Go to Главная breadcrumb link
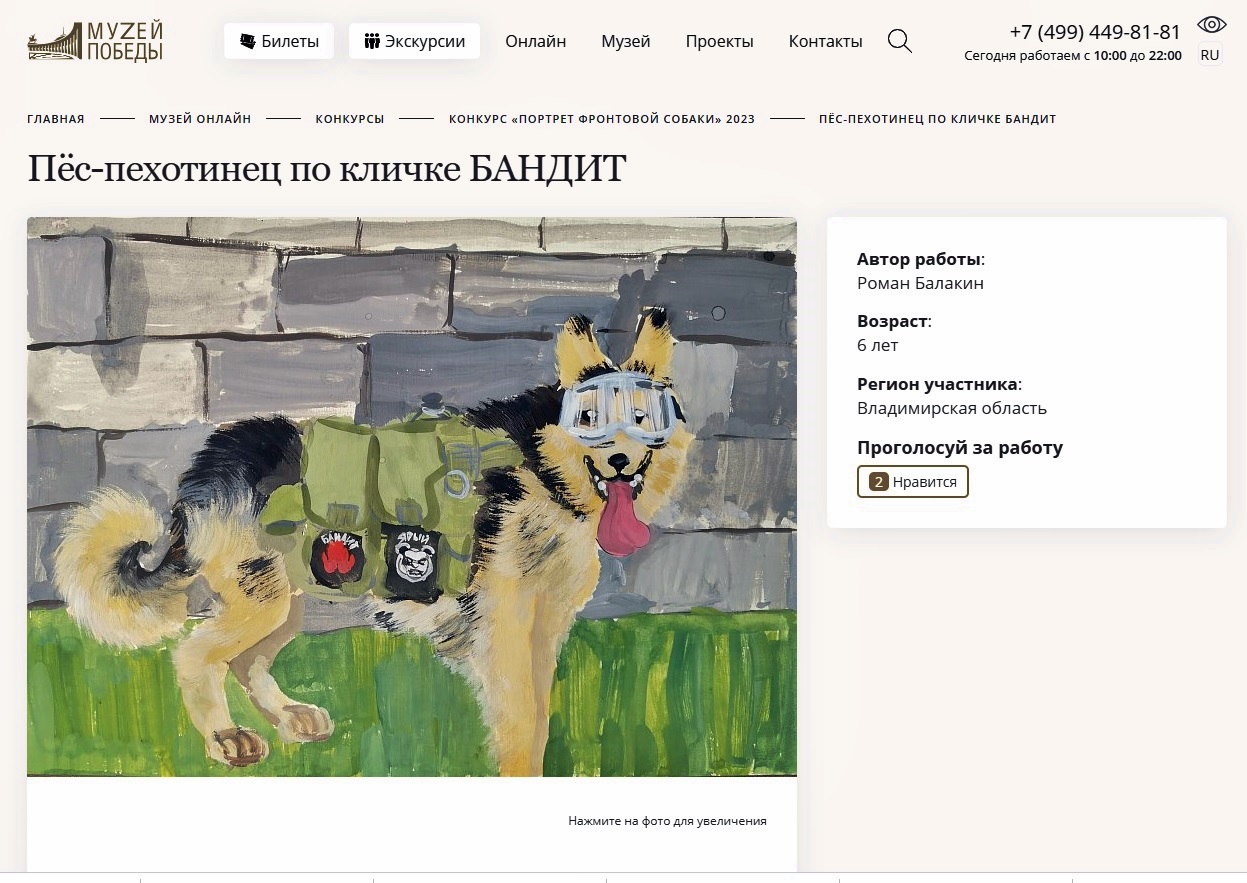The height and width of the screenshot is (883, 1247). pyautogui.click(x=56, y=119)
